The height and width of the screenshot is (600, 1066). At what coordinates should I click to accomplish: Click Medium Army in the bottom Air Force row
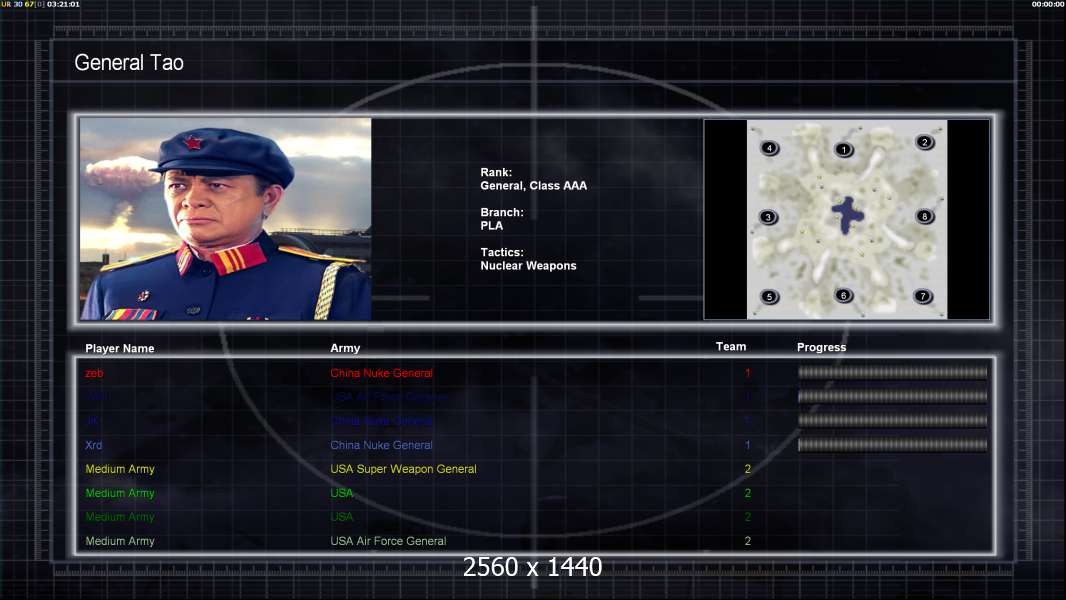pos(120,541)
